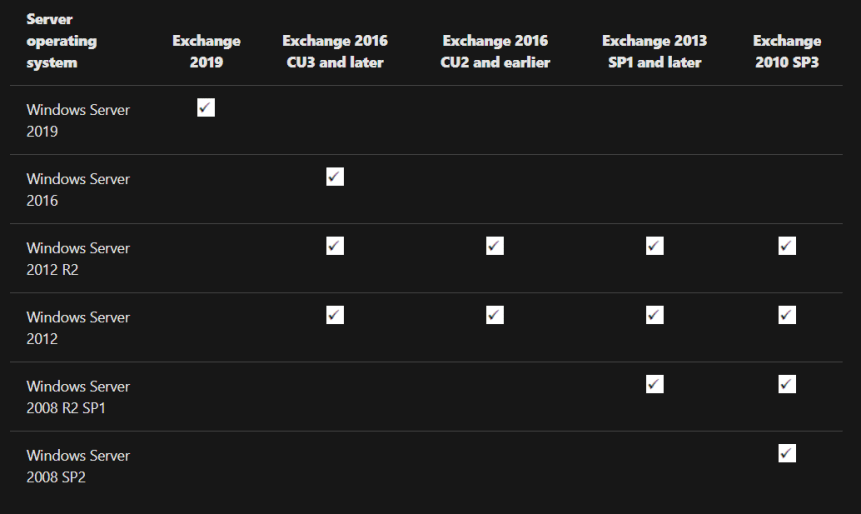
Task: Click Windows Server 2012 R2 Exchange 2016 CU3 checkmark
Action: (x=335, y=246)
